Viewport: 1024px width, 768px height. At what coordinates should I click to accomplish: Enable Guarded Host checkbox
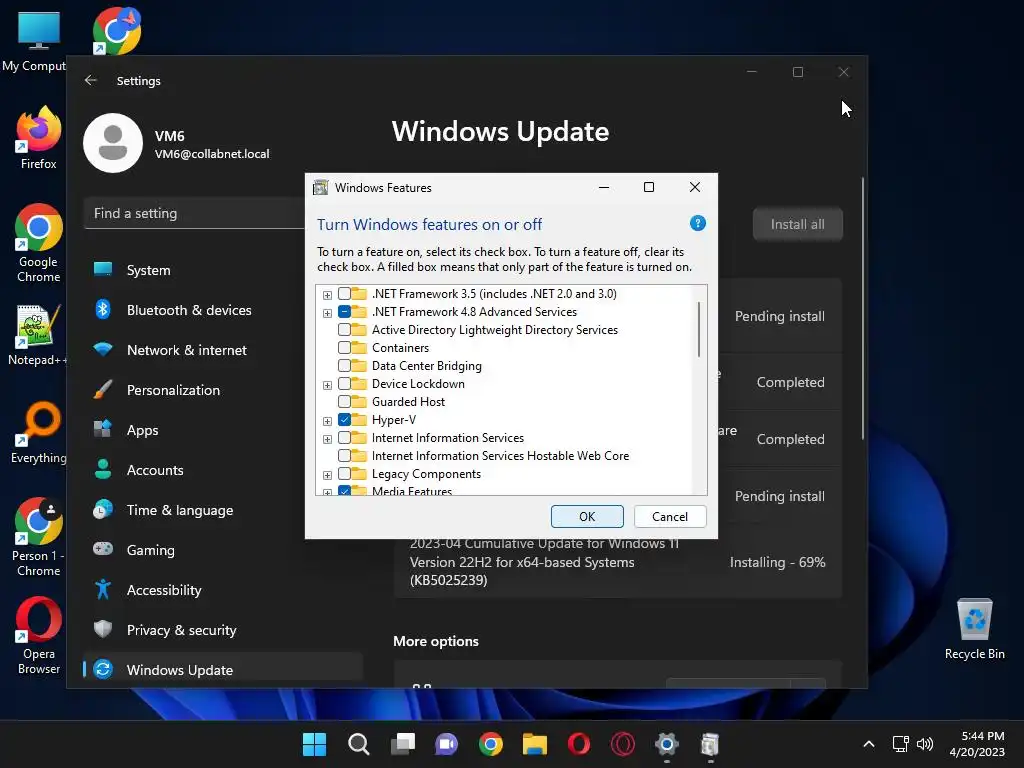tap(344, 401)
